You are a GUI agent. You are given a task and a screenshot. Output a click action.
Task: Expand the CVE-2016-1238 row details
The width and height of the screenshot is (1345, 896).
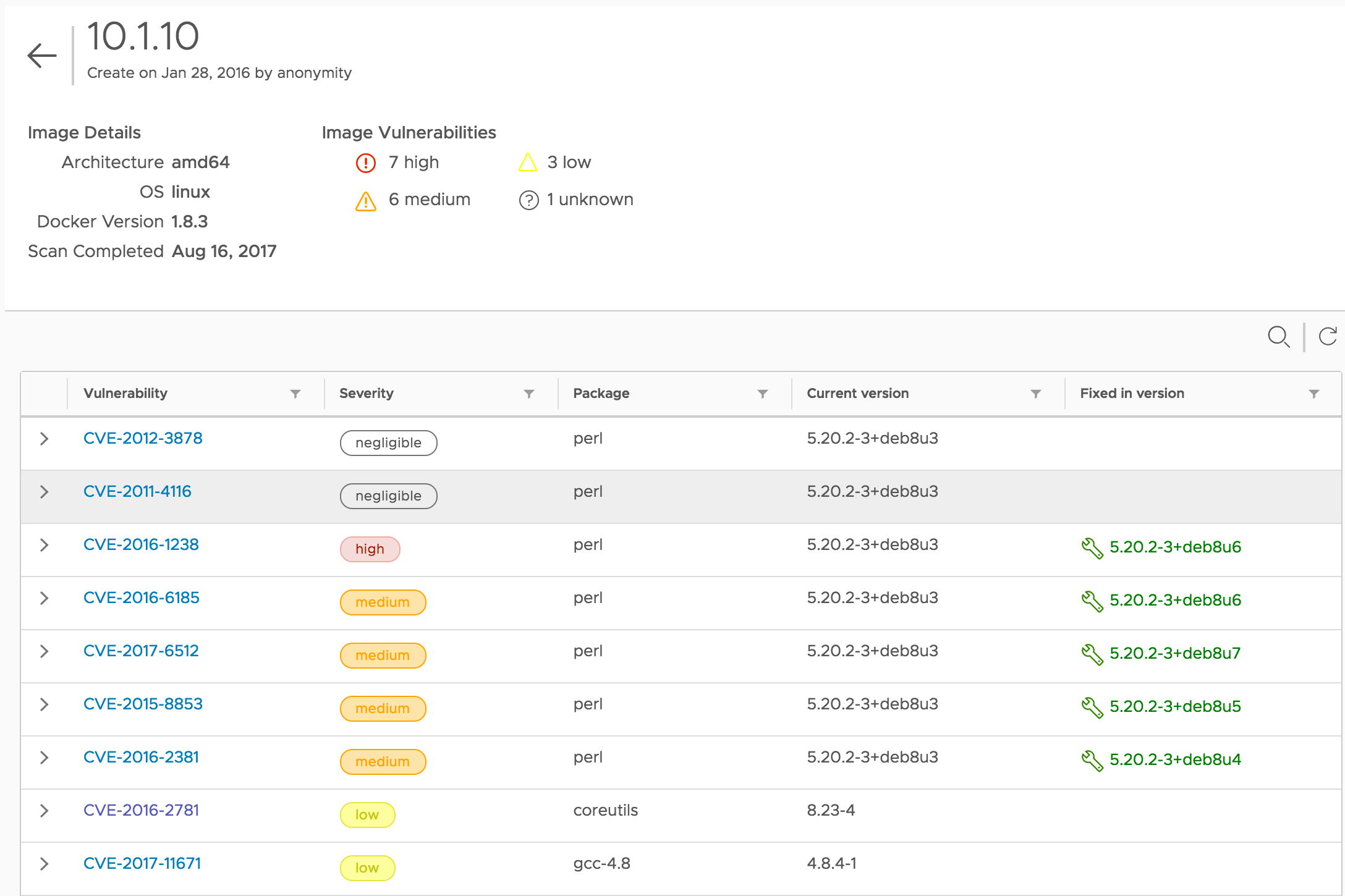click(x=44, y=545)
